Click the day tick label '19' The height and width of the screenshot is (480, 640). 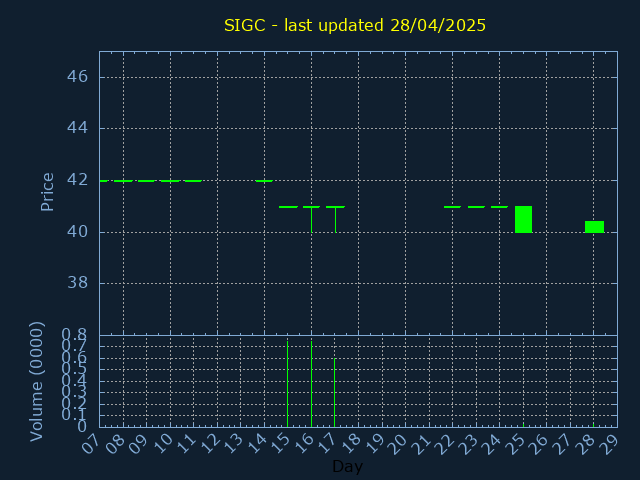point(374,444)
